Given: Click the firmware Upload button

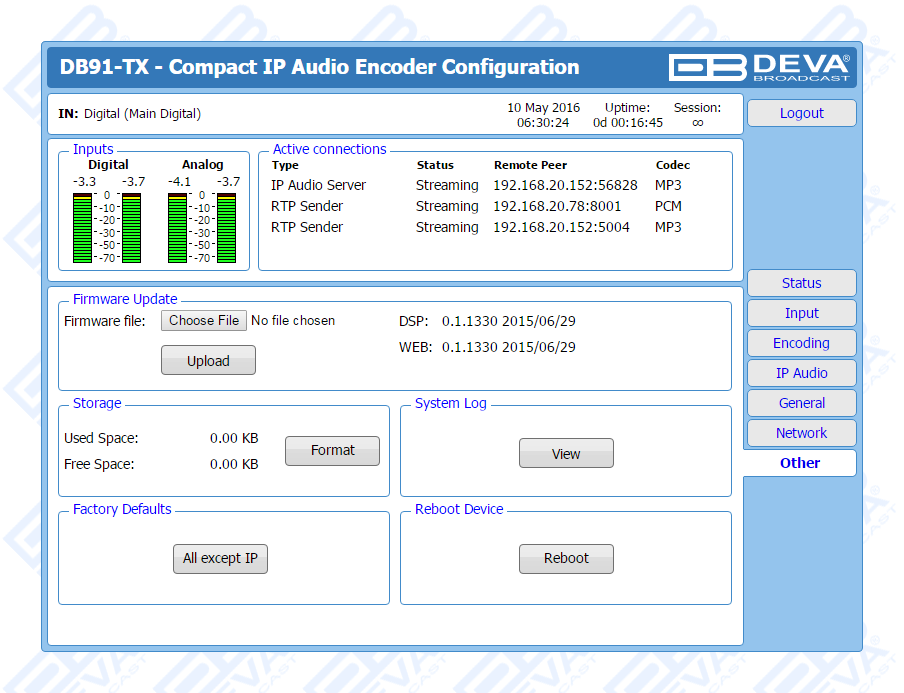Looking at the screenshot, I should 208,361.
